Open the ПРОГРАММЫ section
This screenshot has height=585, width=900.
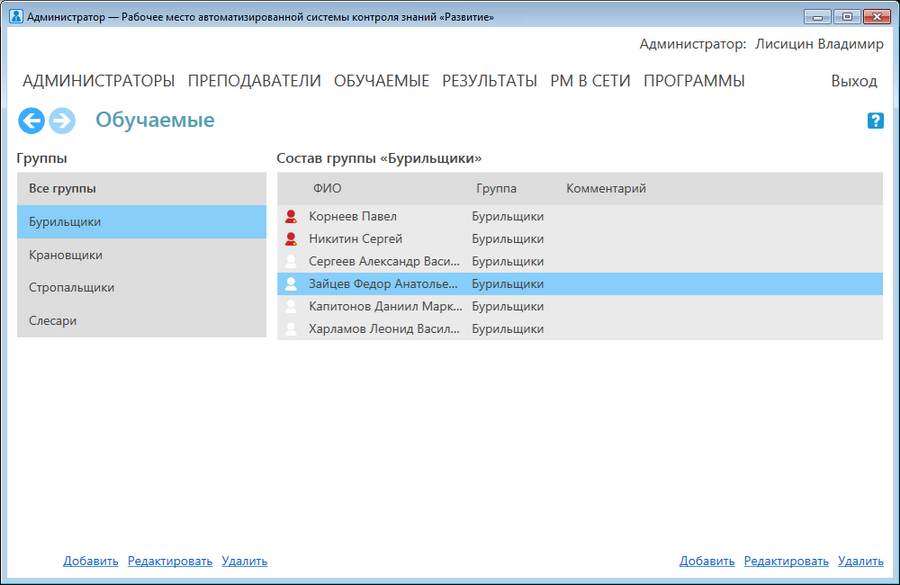(694, 81)
